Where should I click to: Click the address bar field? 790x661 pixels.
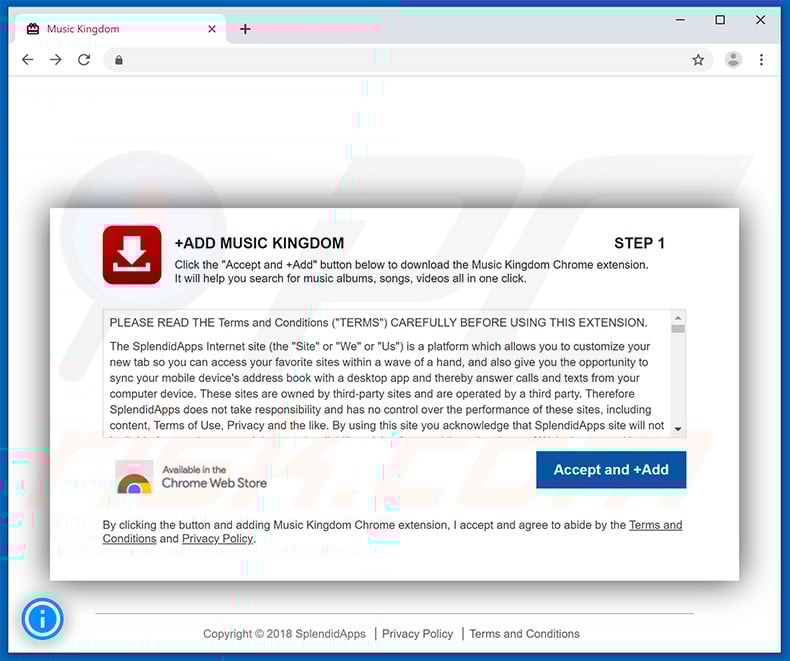click(407, 60)
